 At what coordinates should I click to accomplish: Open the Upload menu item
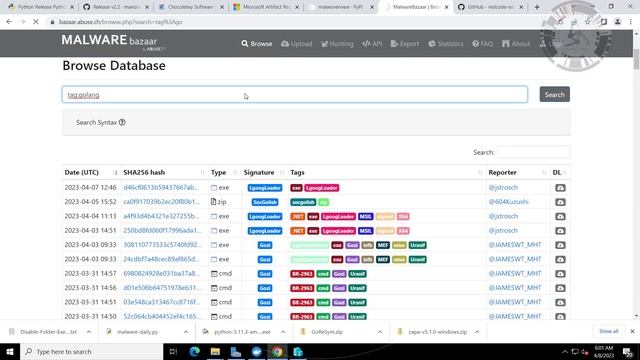296,44
